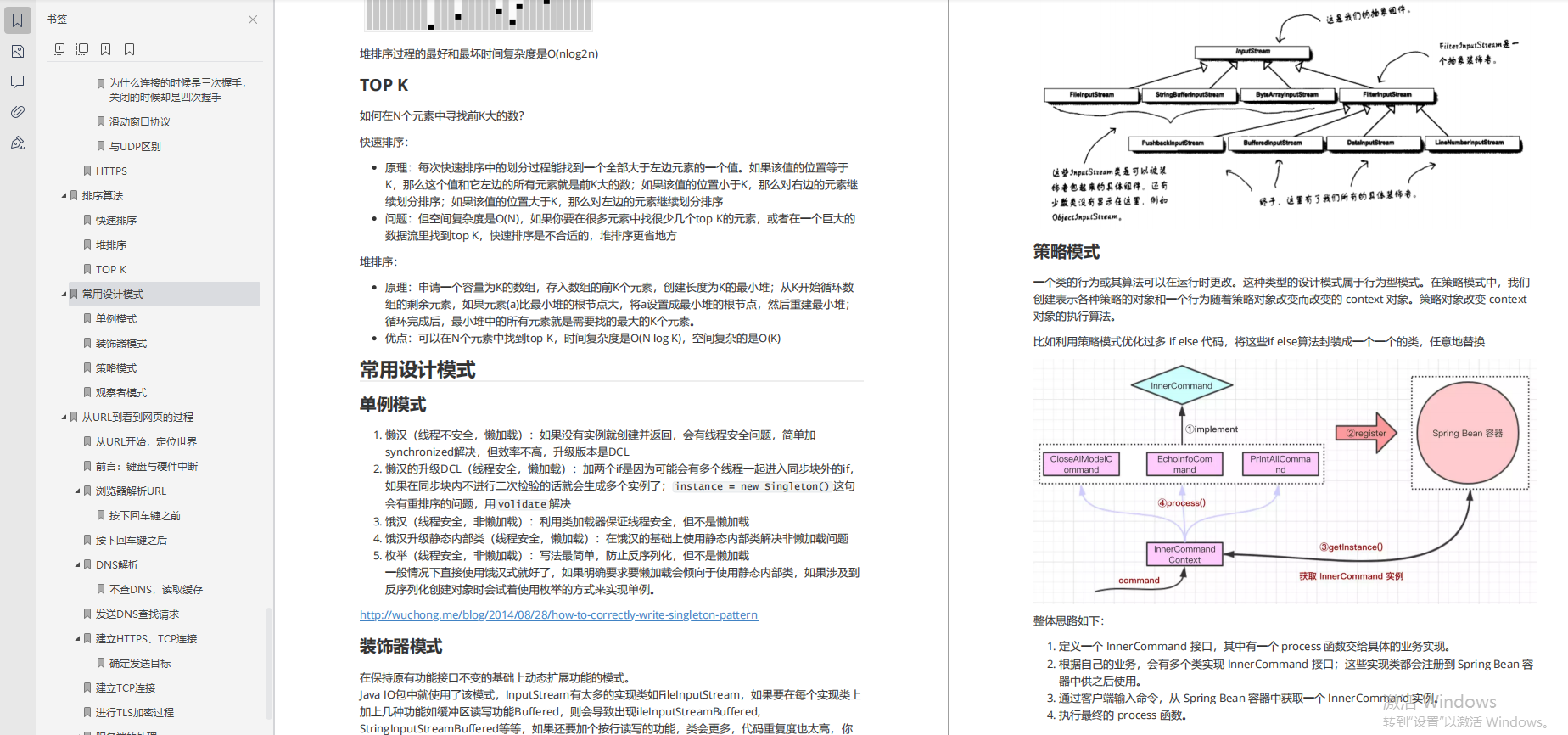Click the 常用设计模式 heading in document
The image size is (1568, 735).
click(417, 370)
